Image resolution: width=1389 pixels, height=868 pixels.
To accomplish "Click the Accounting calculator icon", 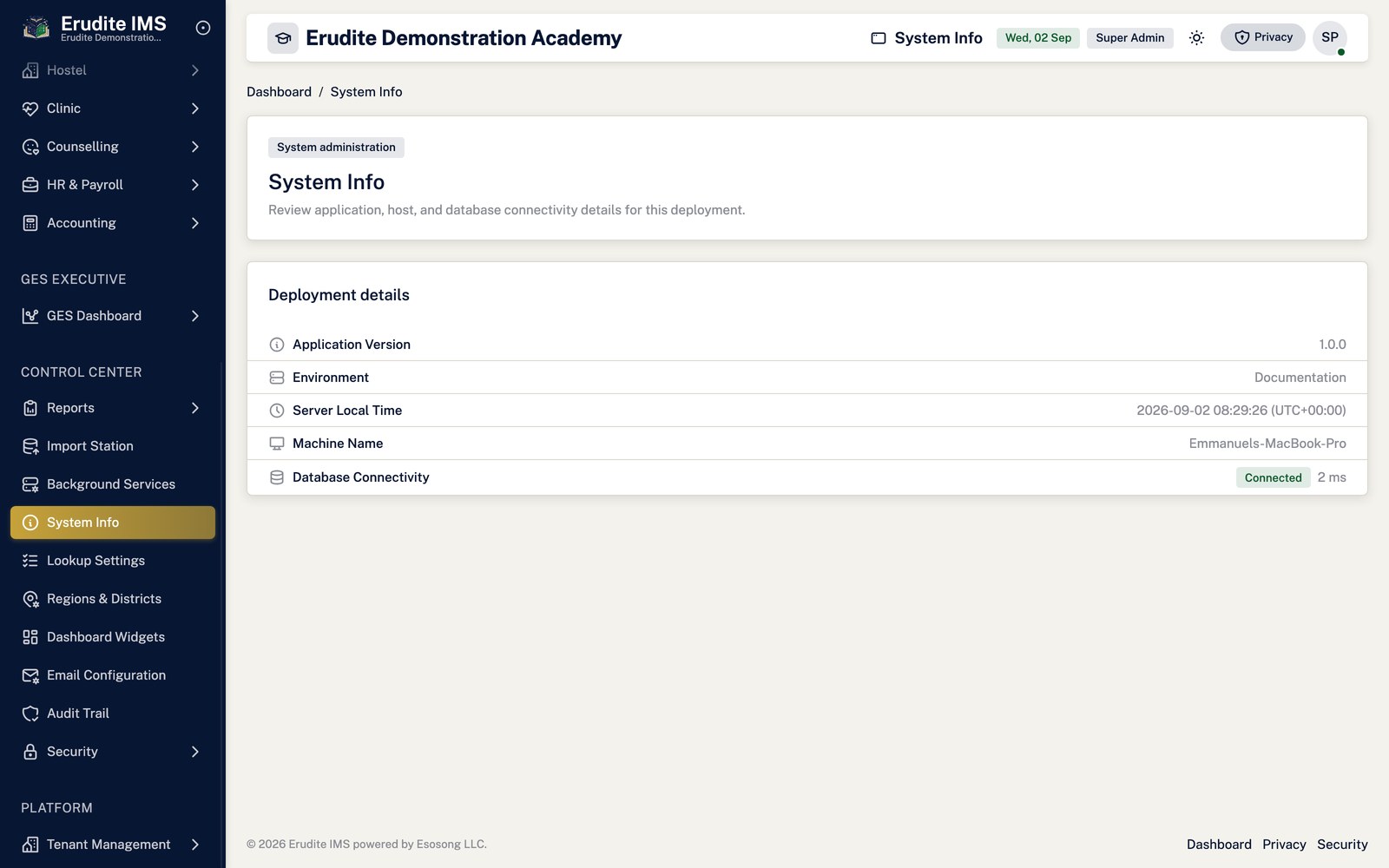I will click(x=30, y=223).
